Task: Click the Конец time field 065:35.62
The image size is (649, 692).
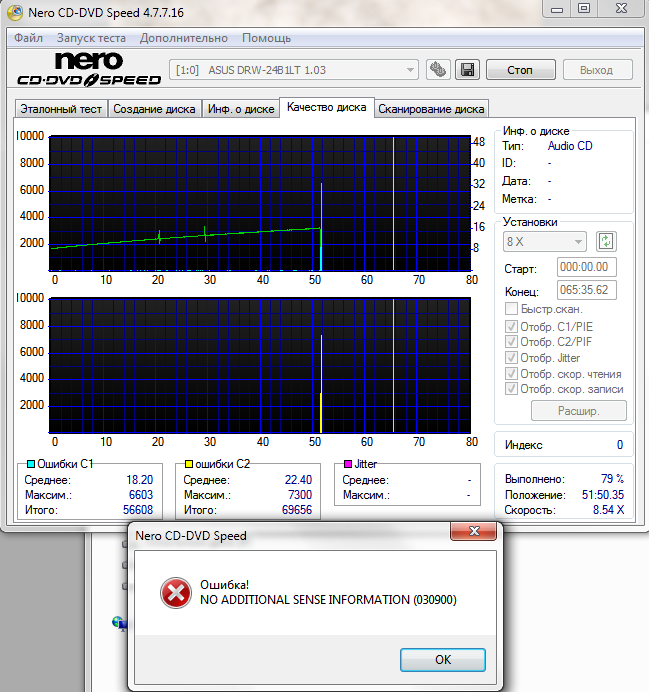Action: tap(586, 290)
